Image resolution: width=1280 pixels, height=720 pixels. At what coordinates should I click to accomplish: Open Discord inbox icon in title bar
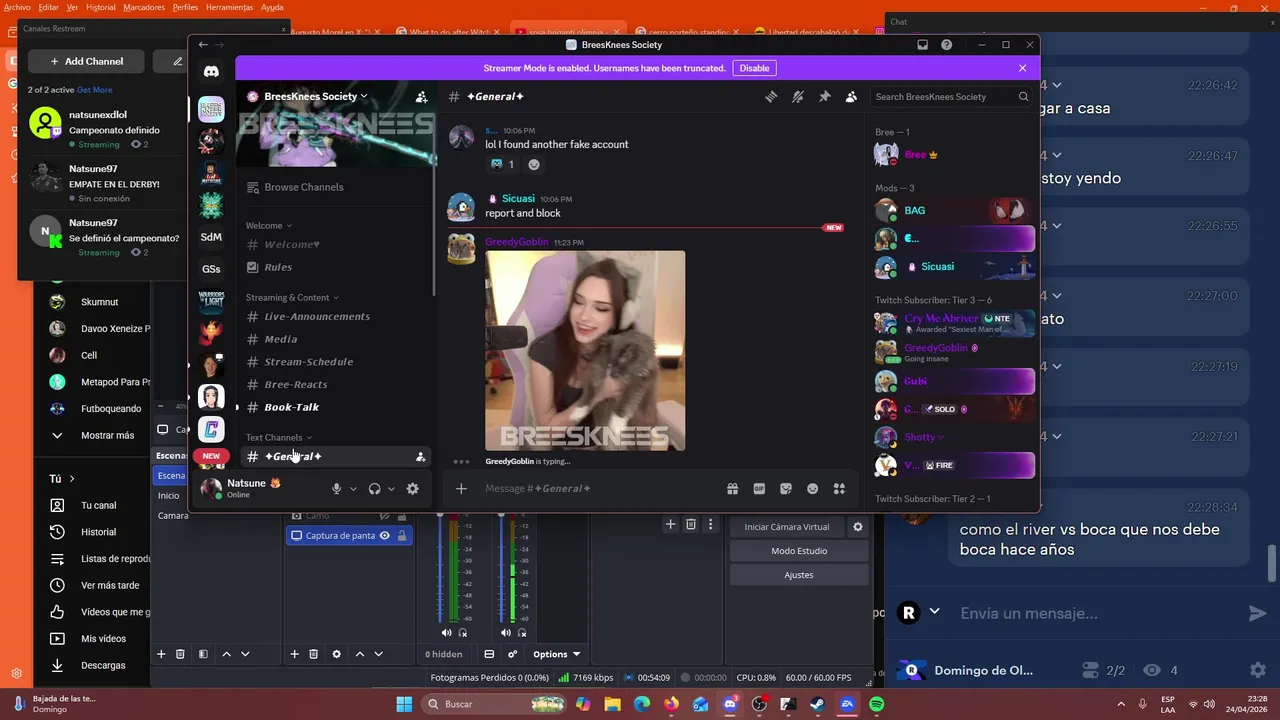pos(922,45)
